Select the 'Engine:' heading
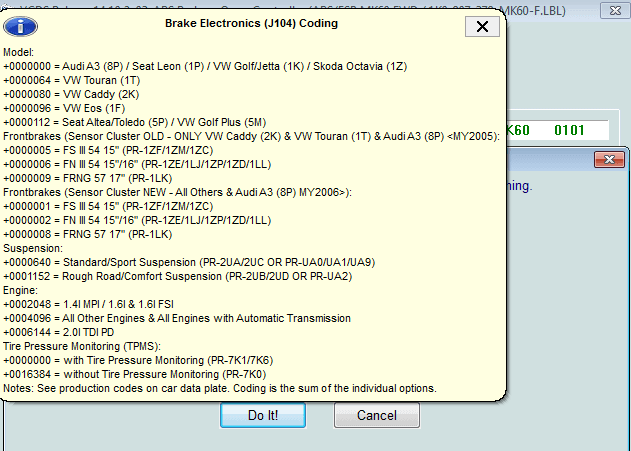 [x=21, y=290]
